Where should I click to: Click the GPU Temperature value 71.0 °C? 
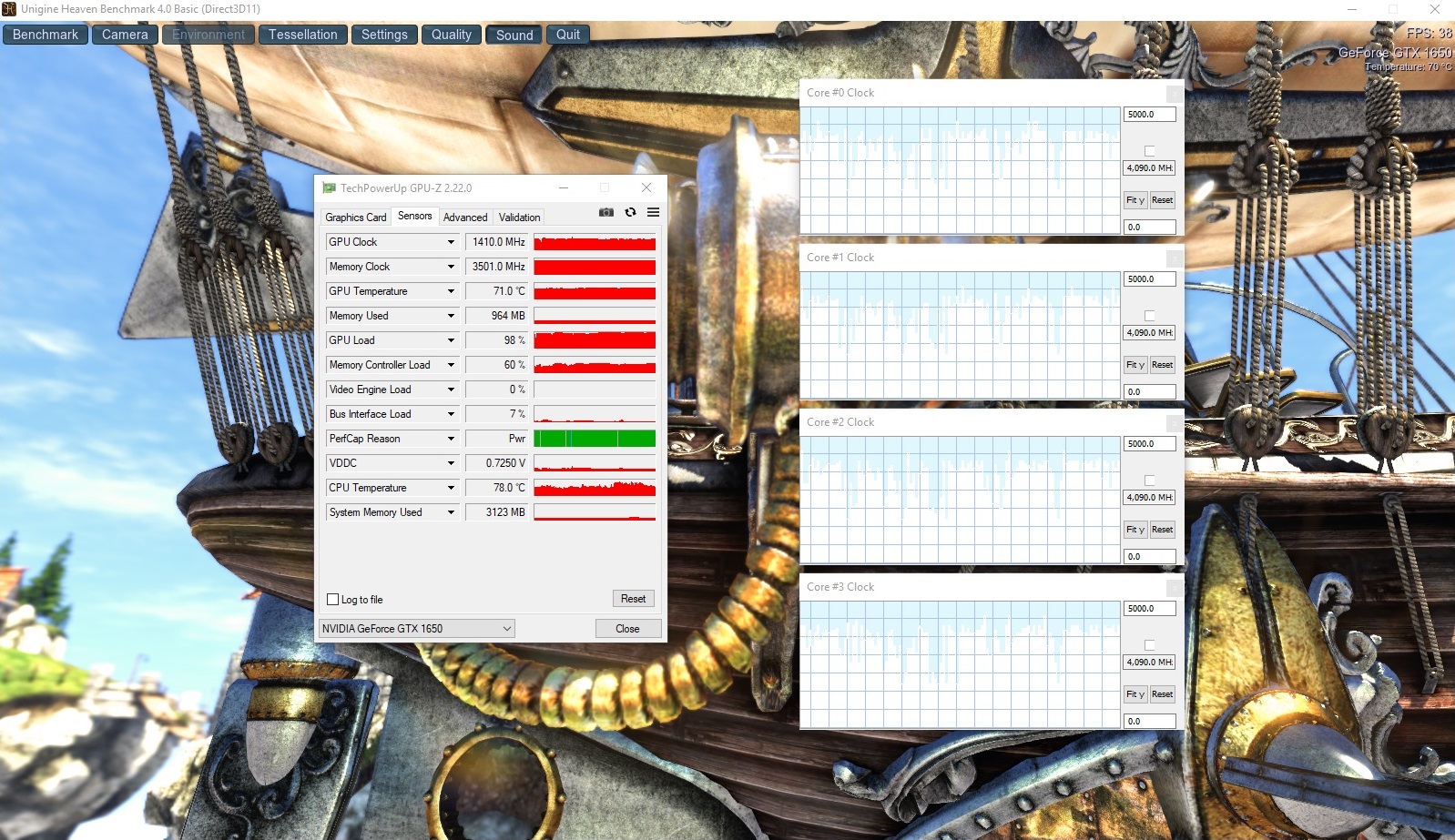[496, 291]
